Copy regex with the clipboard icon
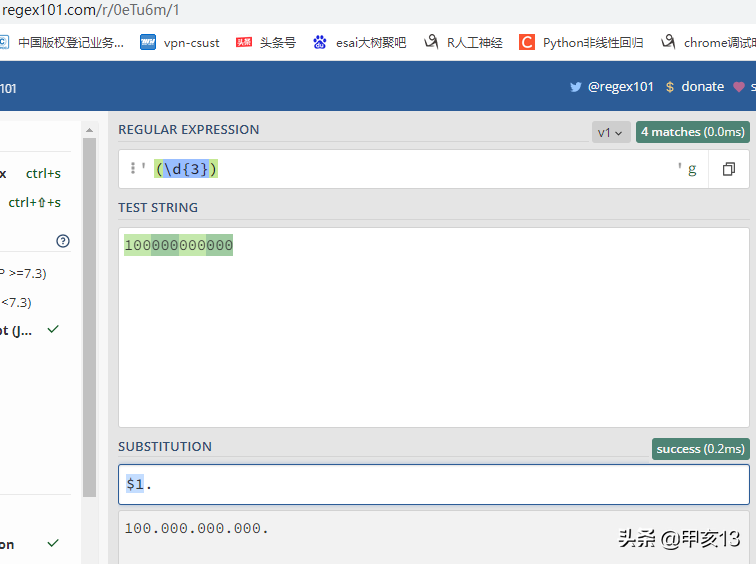Viewport: 756px width, 564px height. 729,169
